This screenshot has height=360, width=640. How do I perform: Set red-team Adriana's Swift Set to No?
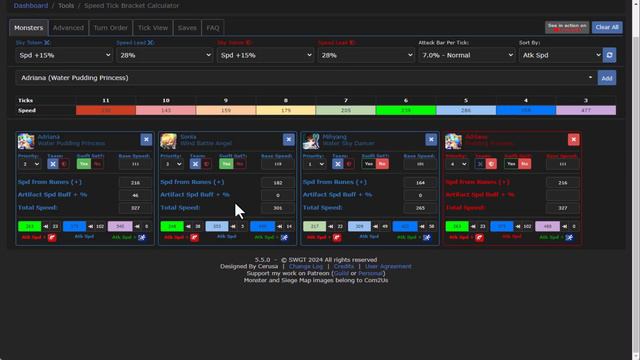(x=524, y=164)
